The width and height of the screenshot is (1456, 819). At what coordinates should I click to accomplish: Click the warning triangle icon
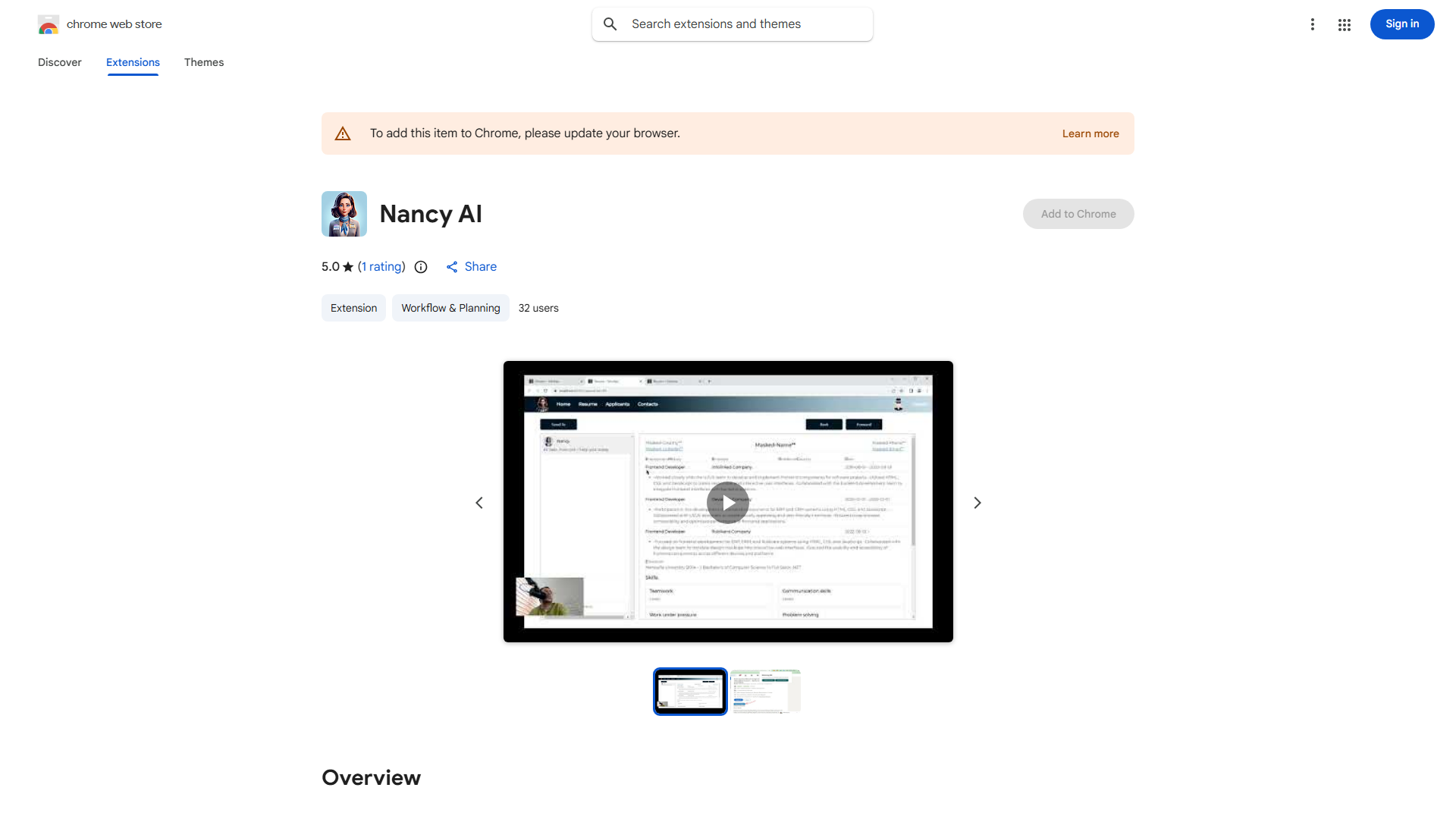[343, 133]
